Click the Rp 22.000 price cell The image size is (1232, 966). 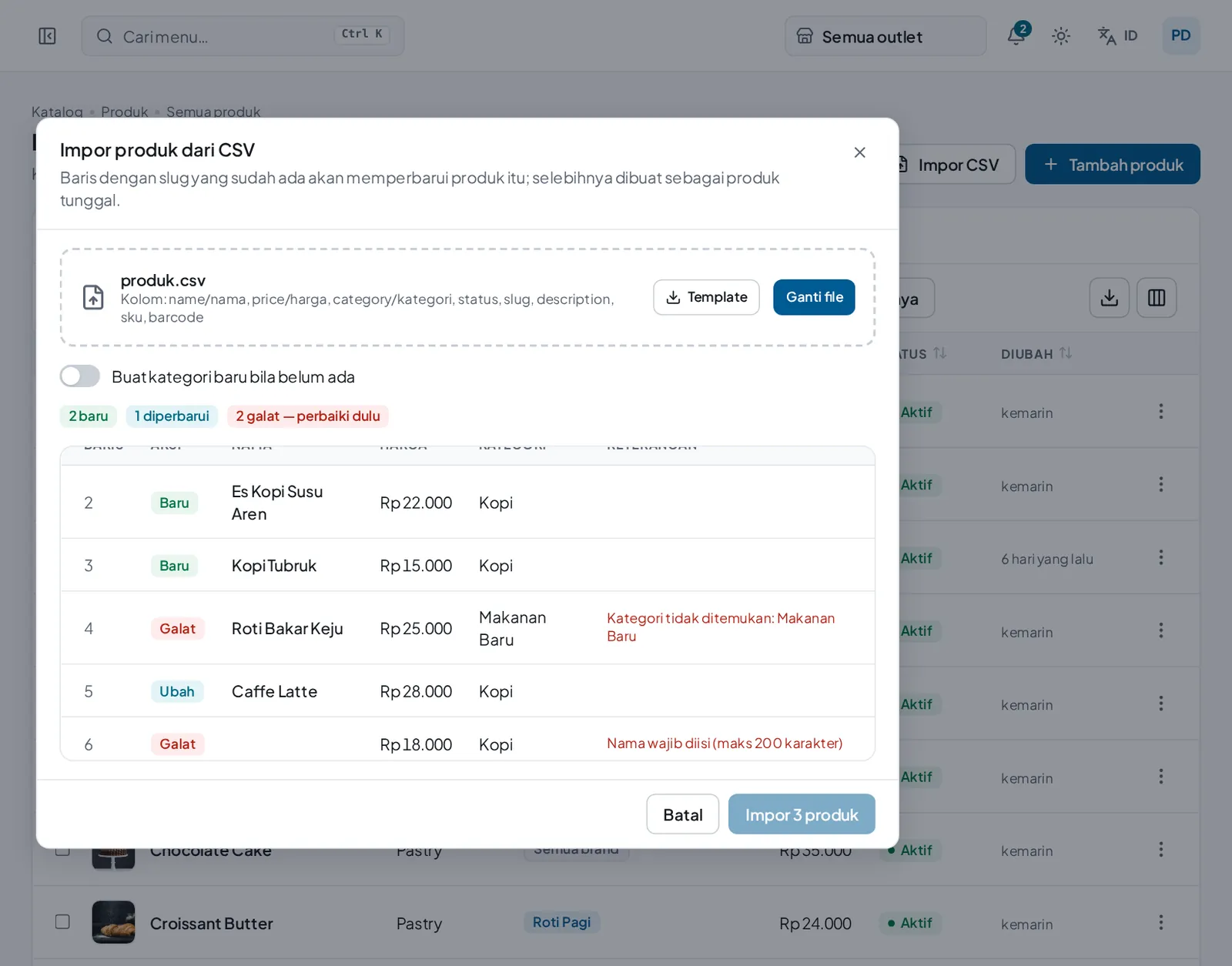coord(416,503)
